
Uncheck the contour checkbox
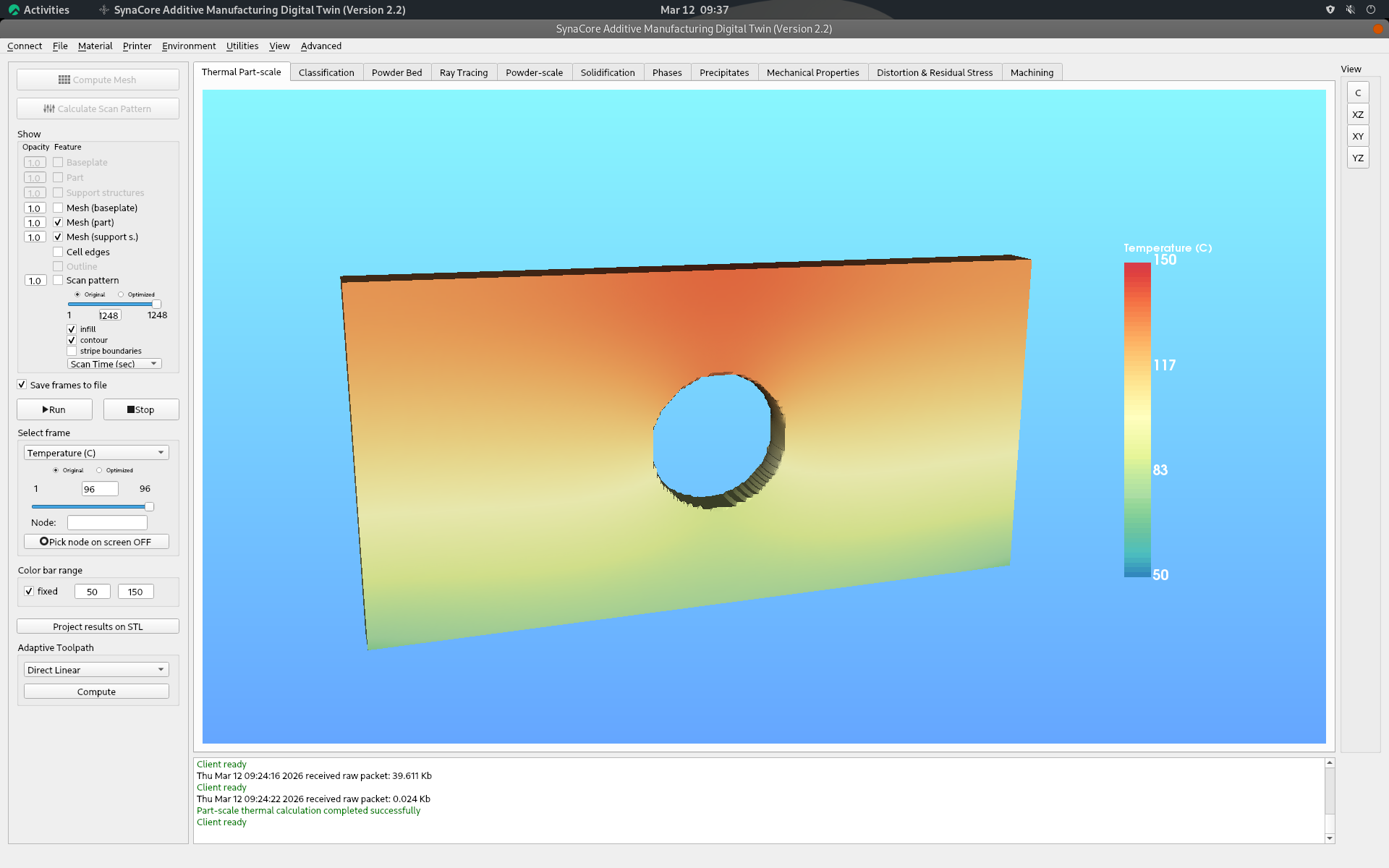(72, 340)
